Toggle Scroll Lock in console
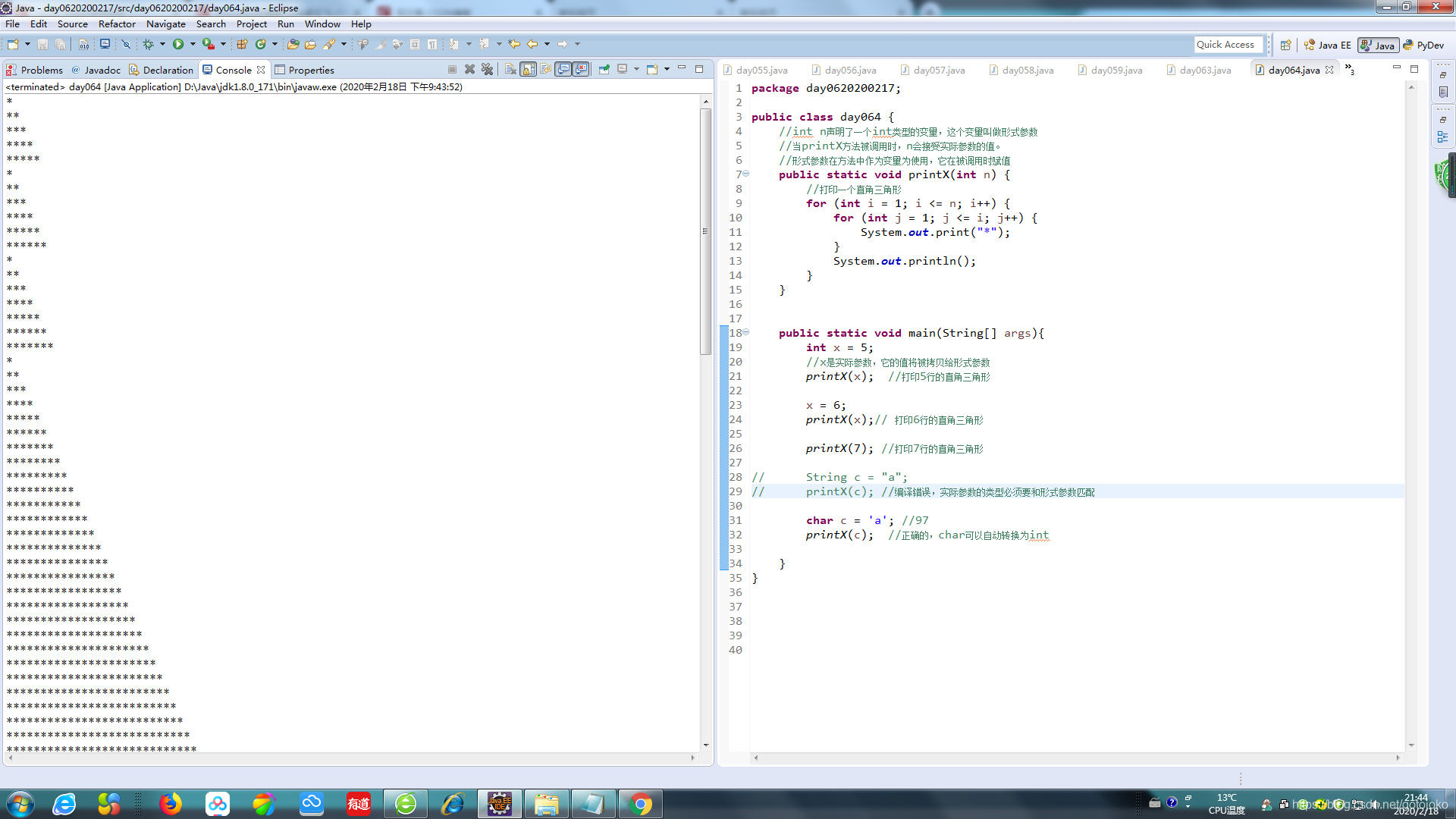1456x819 pixels. click(x=529, y=70)
